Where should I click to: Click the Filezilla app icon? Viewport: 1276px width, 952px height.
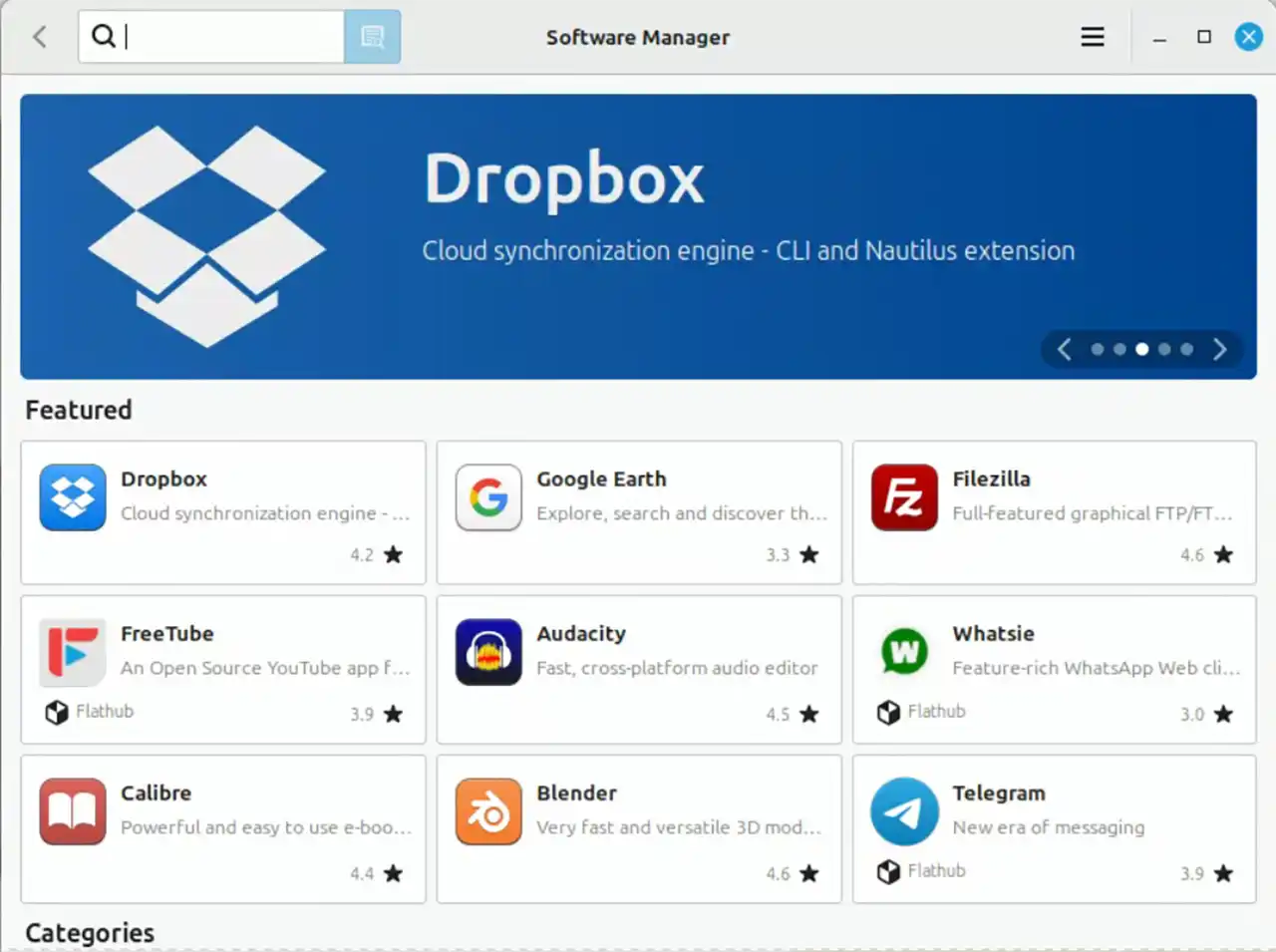[x=904, y=497]
